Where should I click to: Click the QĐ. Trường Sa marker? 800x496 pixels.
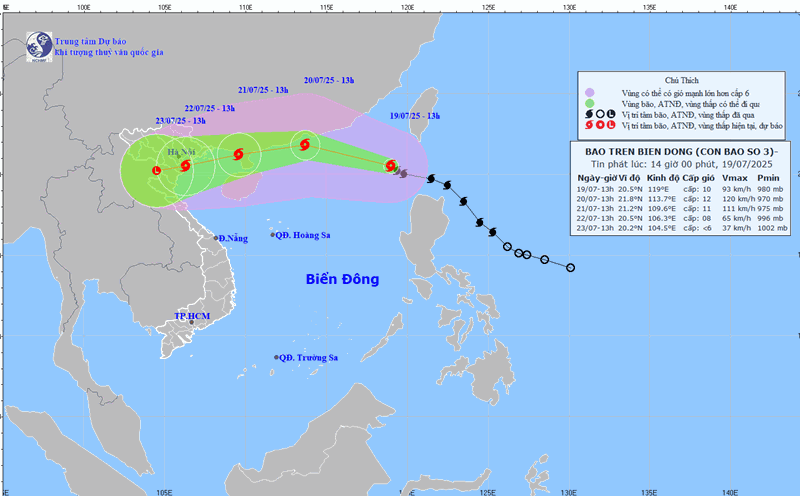(277, 358)
